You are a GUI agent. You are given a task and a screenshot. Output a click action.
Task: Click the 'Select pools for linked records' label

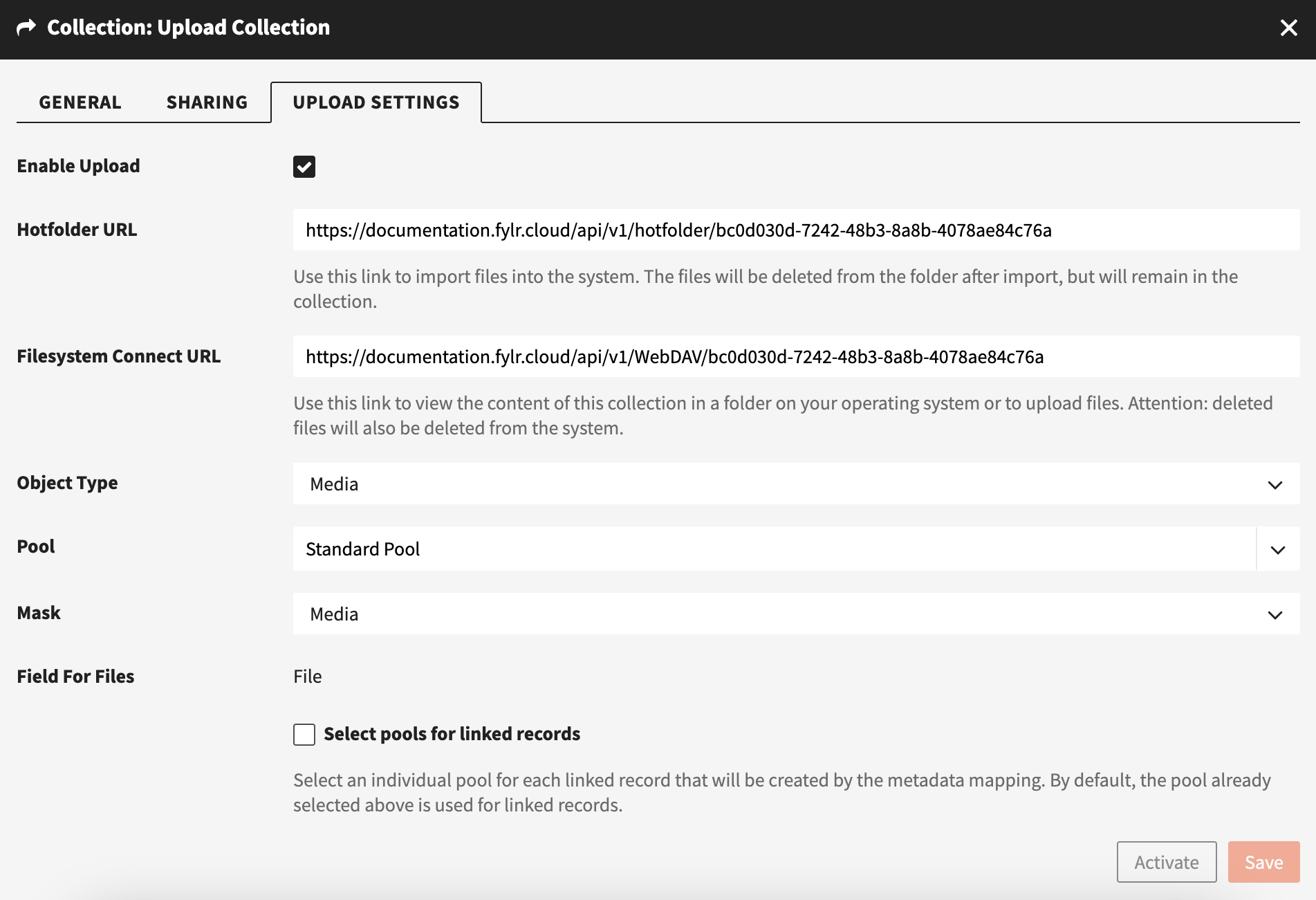coord(452,734)
